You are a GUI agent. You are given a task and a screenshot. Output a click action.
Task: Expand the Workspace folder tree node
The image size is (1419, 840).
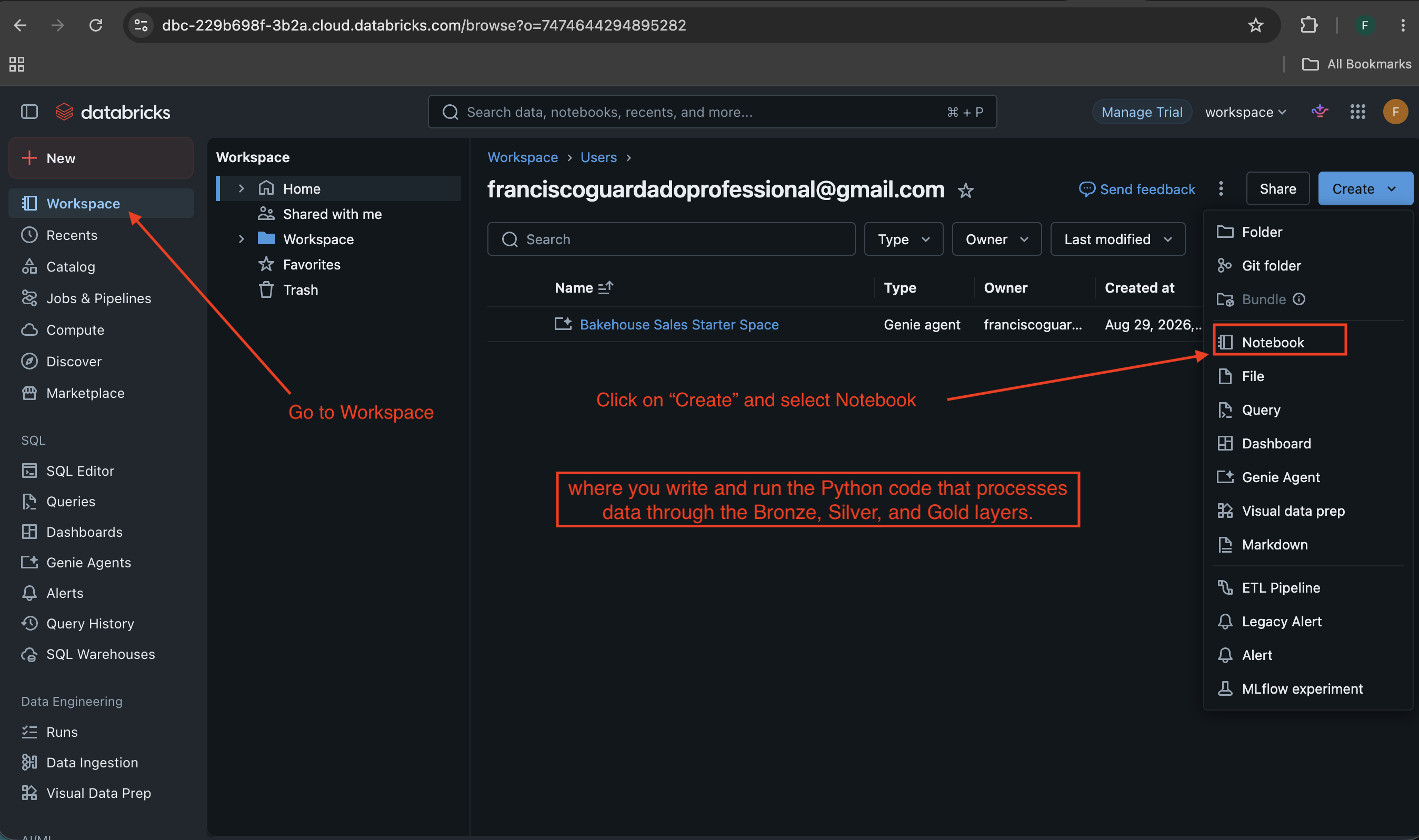click(241, 239)
